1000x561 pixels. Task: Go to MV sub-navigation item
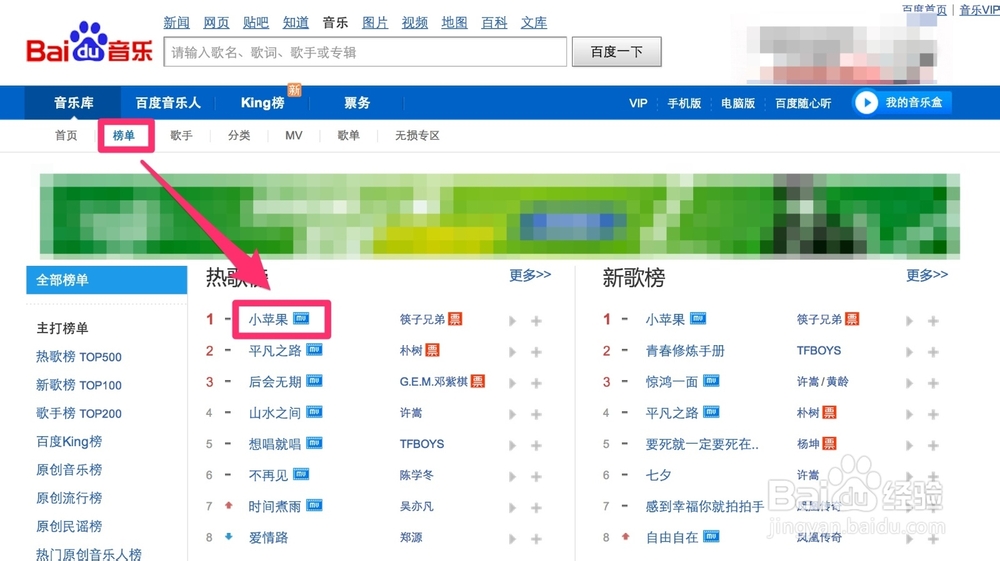pos(293,135)
